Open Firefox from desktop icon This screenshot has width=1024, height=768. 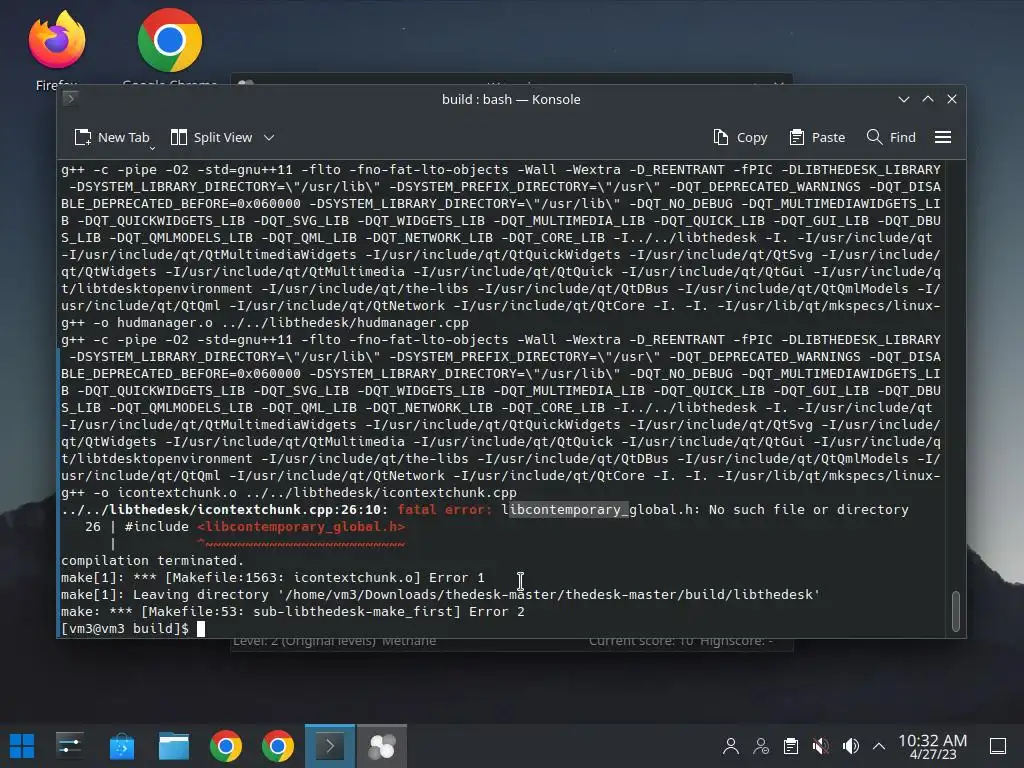57,49
